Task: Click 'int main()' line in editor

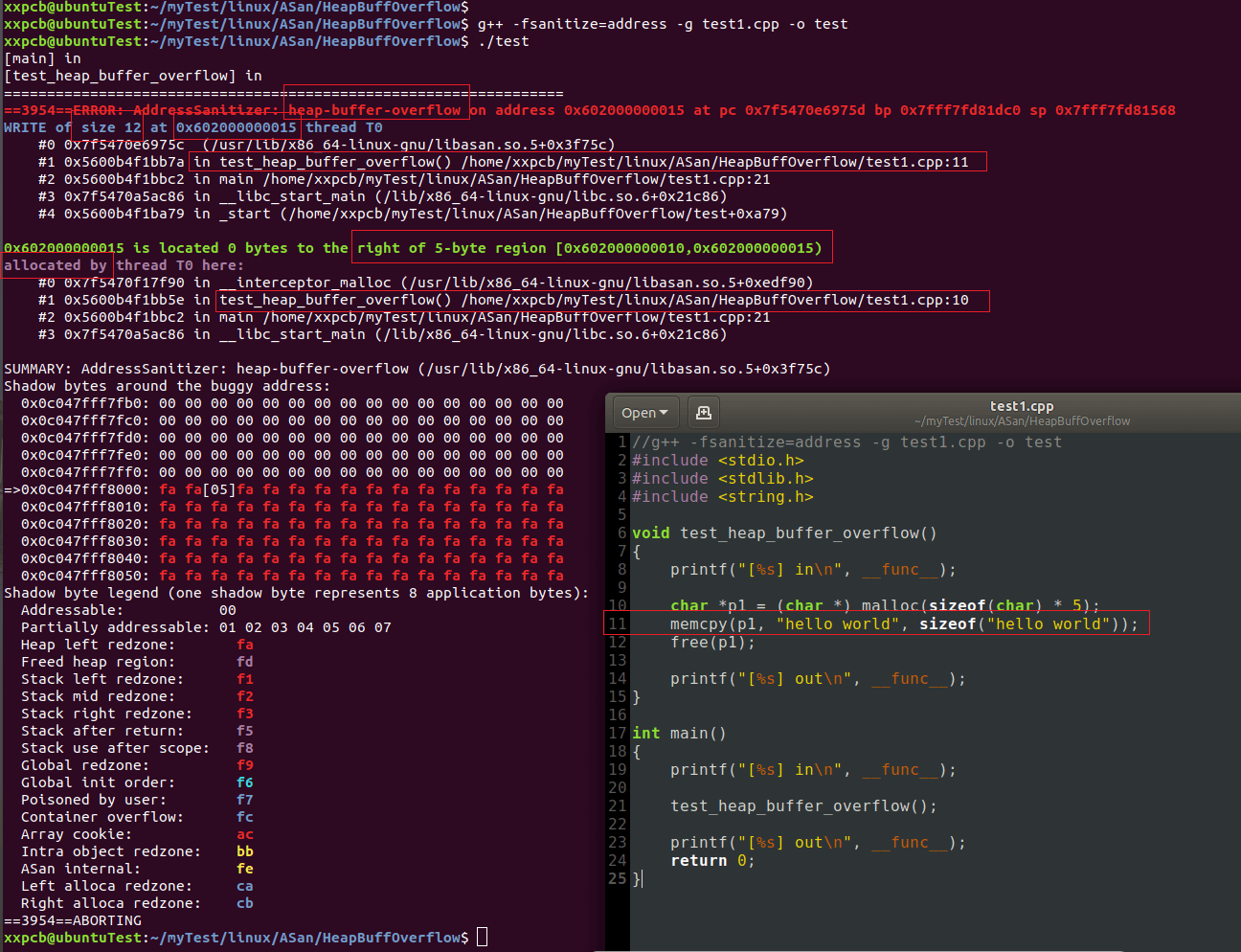Action: point(679,734)
